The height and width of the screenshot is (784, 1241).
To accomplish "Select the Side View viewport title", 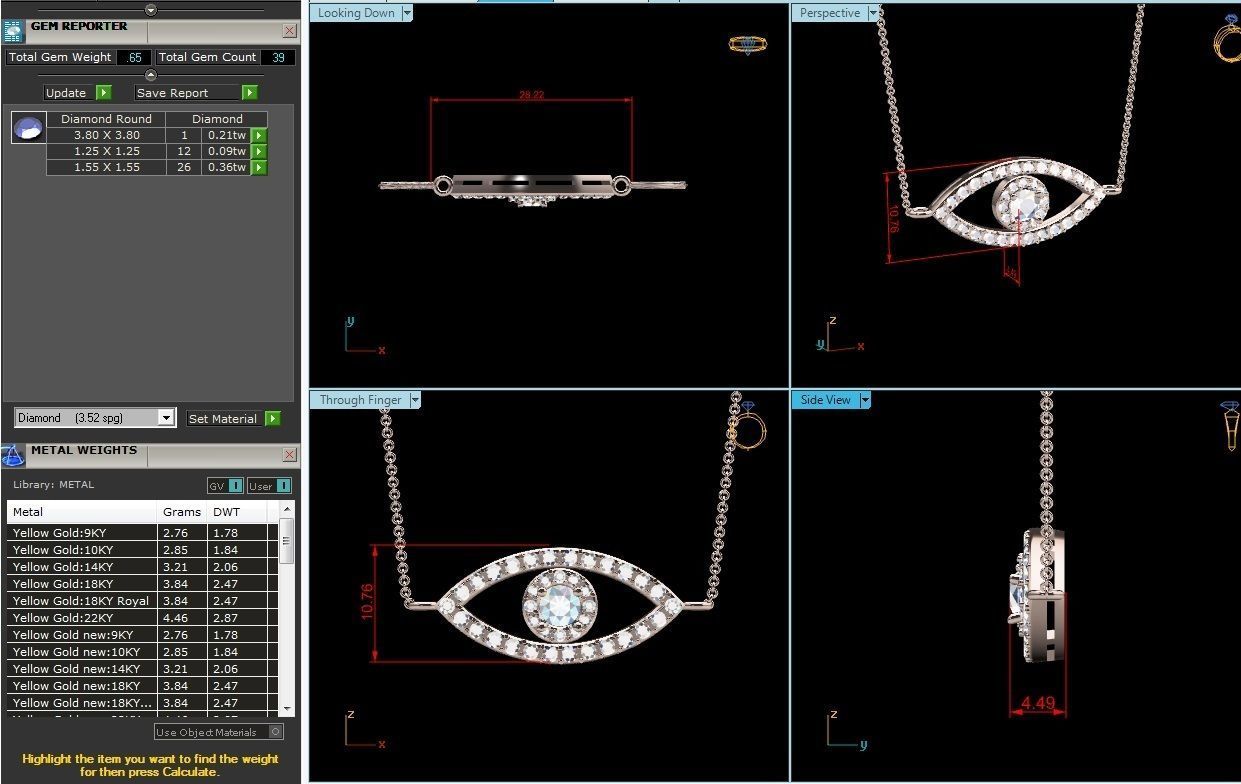I will [x=826, y=400].
